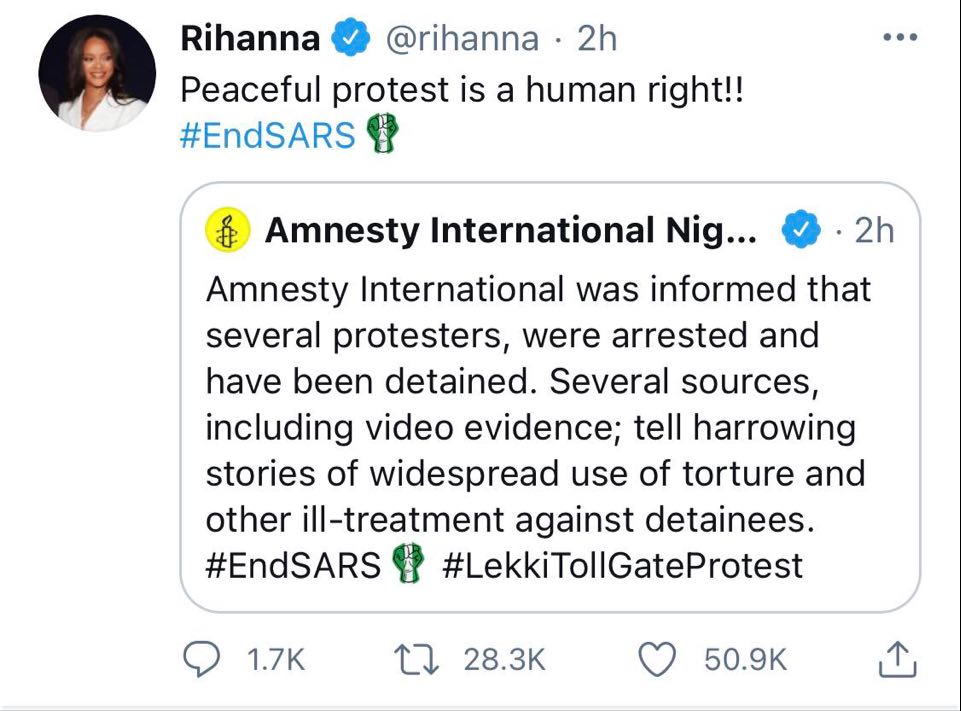Click the #LekkiTollGateProtest hashtag
Viewport: 961px width, 711px height.
coord(621,566)
